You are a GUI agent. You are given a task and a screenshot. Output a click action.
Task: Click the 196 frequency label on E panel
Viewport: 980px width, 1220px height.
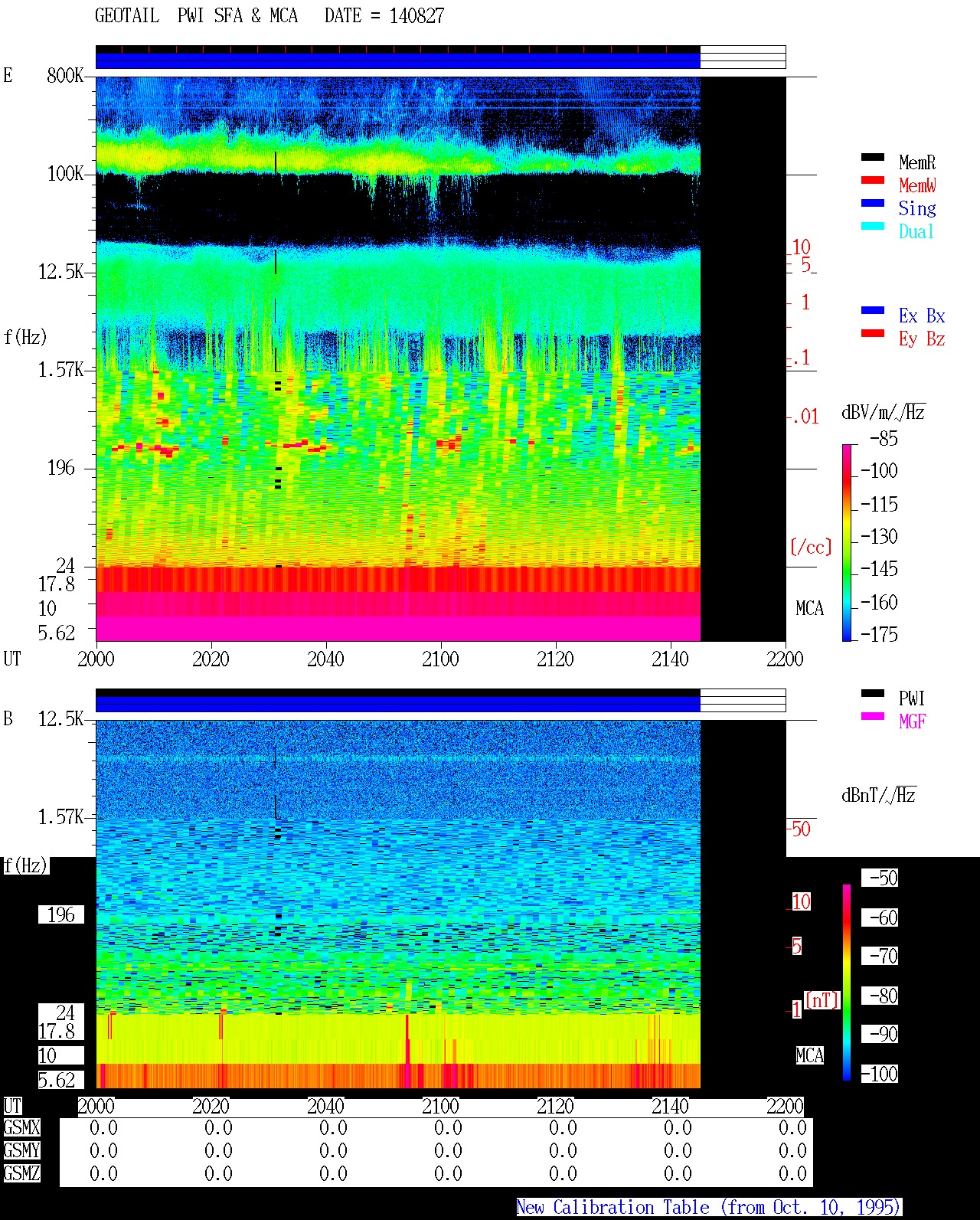61,467
